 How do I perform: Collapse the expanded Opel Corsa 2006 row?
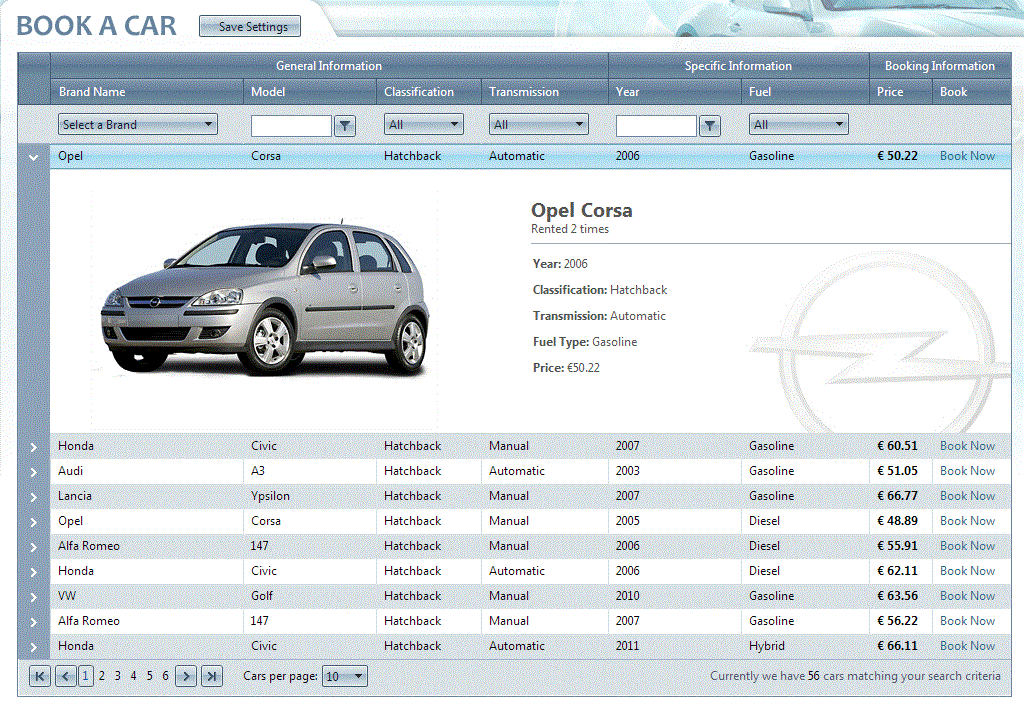(x=34, y=157)
